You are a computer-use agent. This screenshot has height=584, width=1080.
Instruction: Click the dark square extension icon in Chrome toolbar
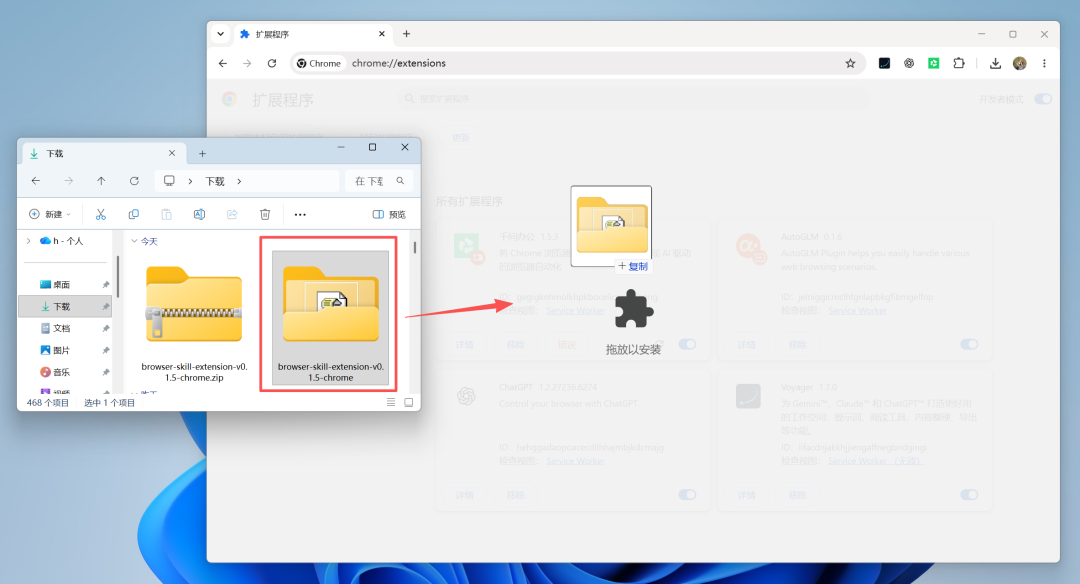point(884,63)
